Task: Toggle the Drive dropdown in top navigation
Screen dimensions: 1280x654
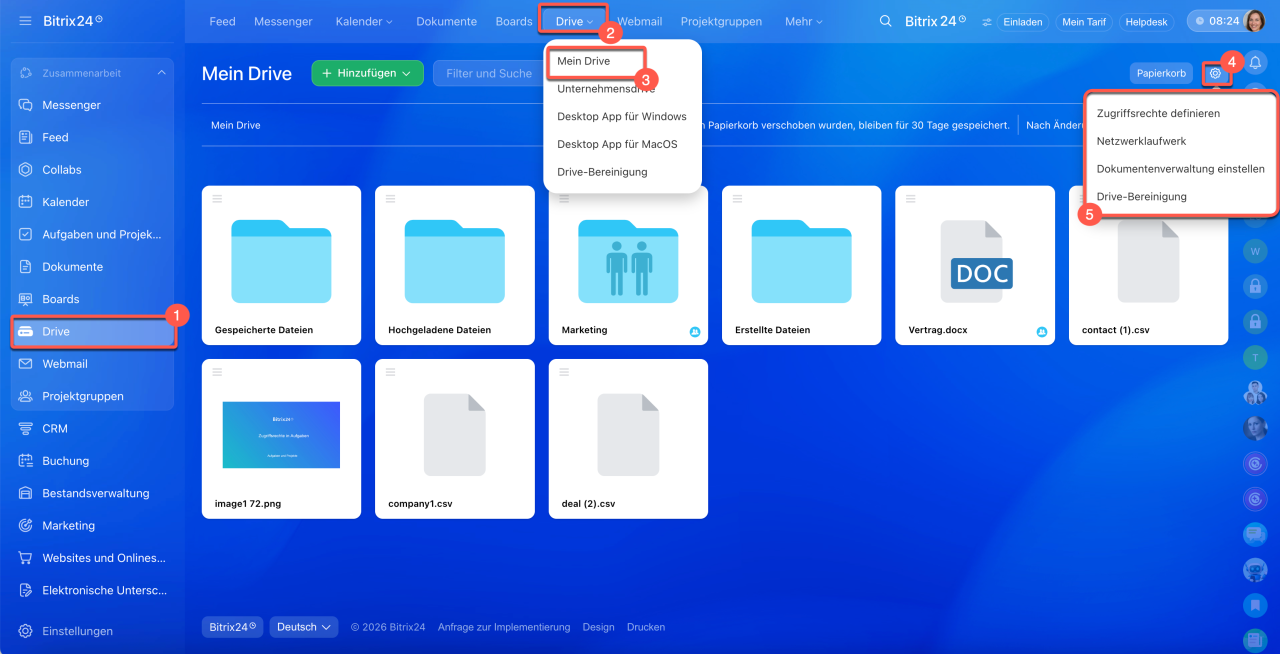Action: (574, 21)
